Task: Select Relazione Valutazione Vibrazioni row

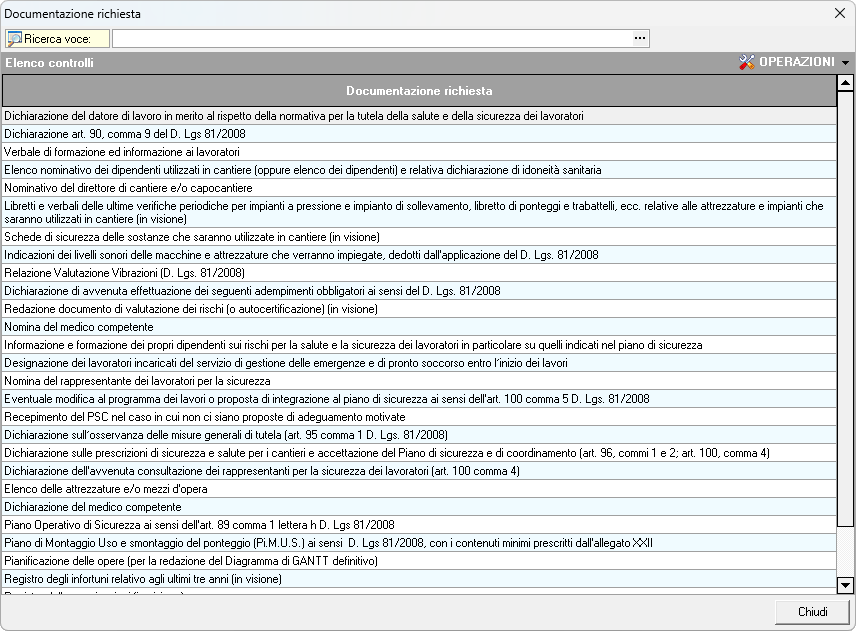Action: (124, 273)
